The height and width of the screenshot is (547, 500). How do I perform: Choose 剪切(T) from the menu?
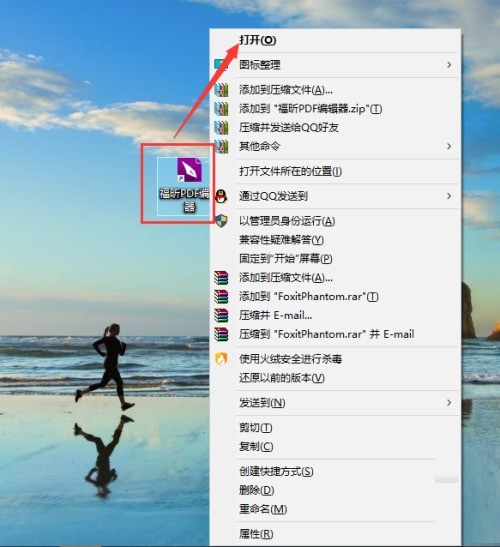pos(256,428)
